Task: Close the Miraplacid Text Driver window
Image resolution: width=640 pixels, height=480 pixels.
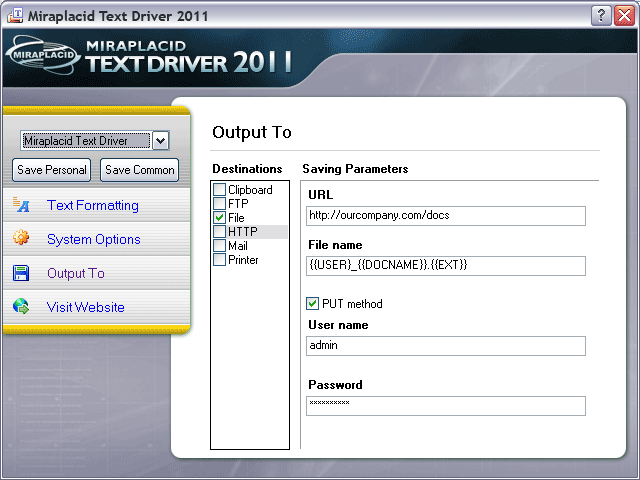Action: click(624, 16)
